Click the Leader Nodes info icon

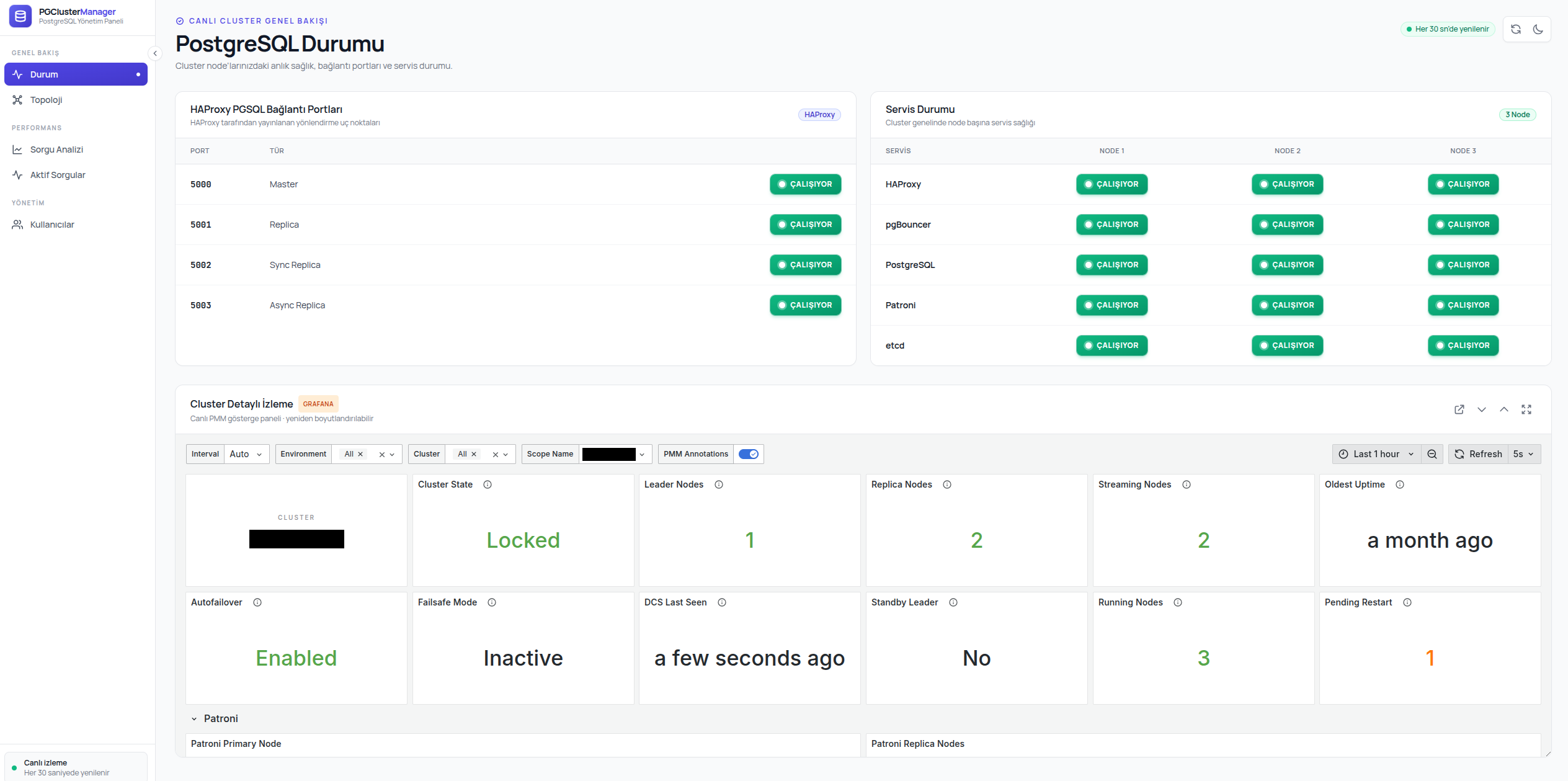(x=719, y=484)
